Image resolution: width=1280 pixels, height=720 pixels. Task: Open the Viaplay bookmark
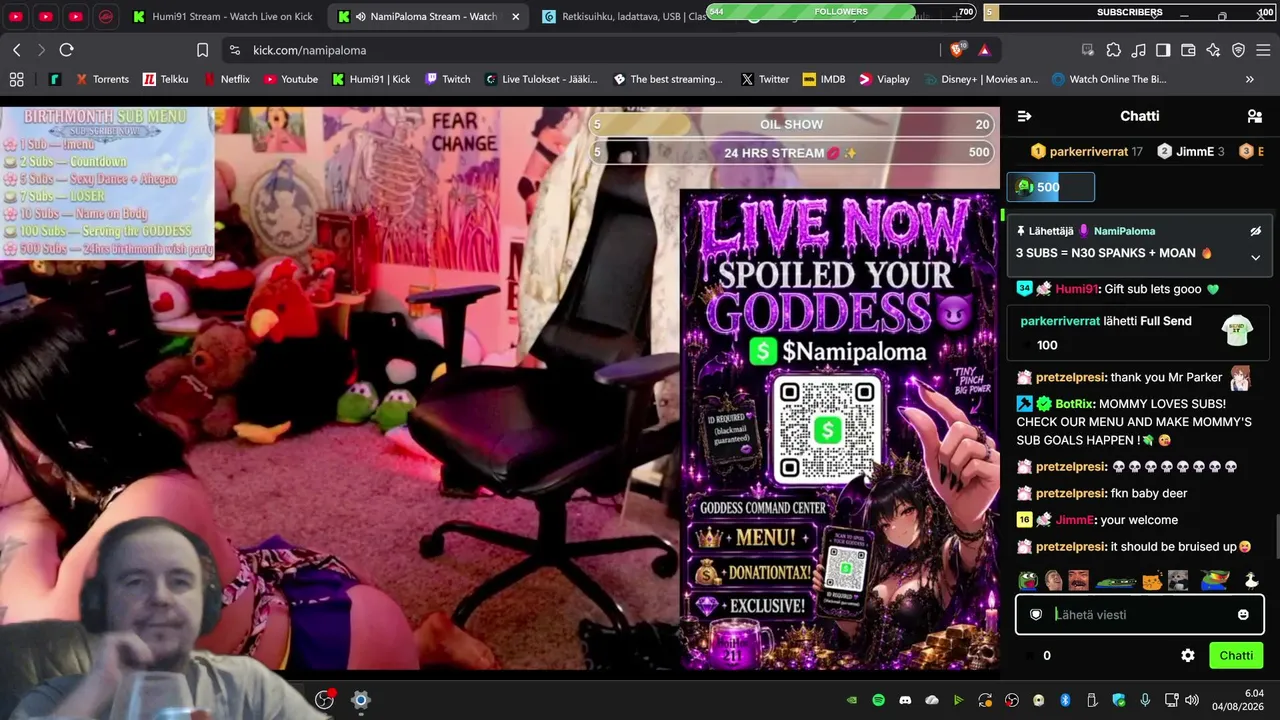(x=884, y=79)
